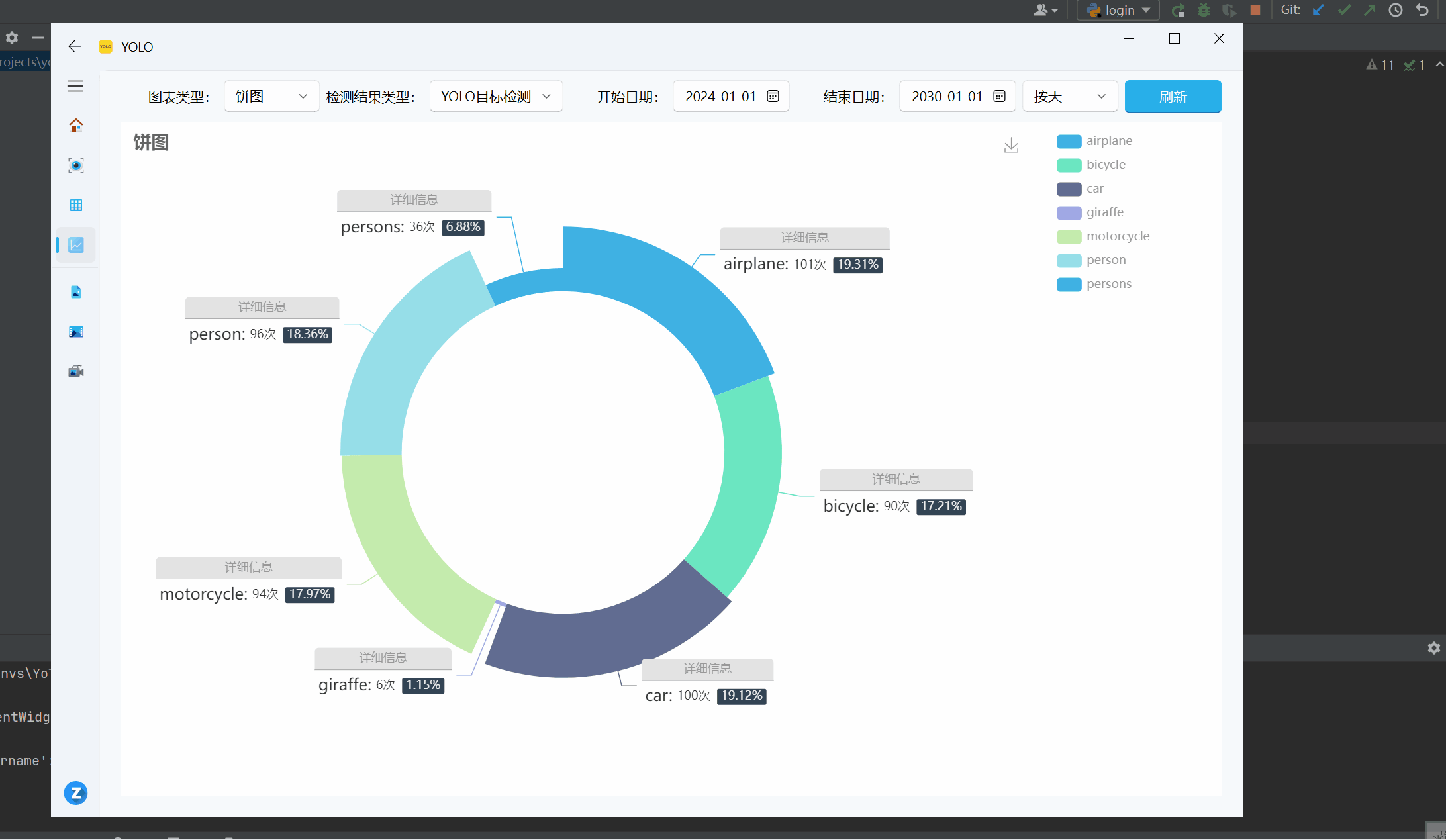Open the eye detection page
This screenshot has width=1446, height=840.
point(76,165)
